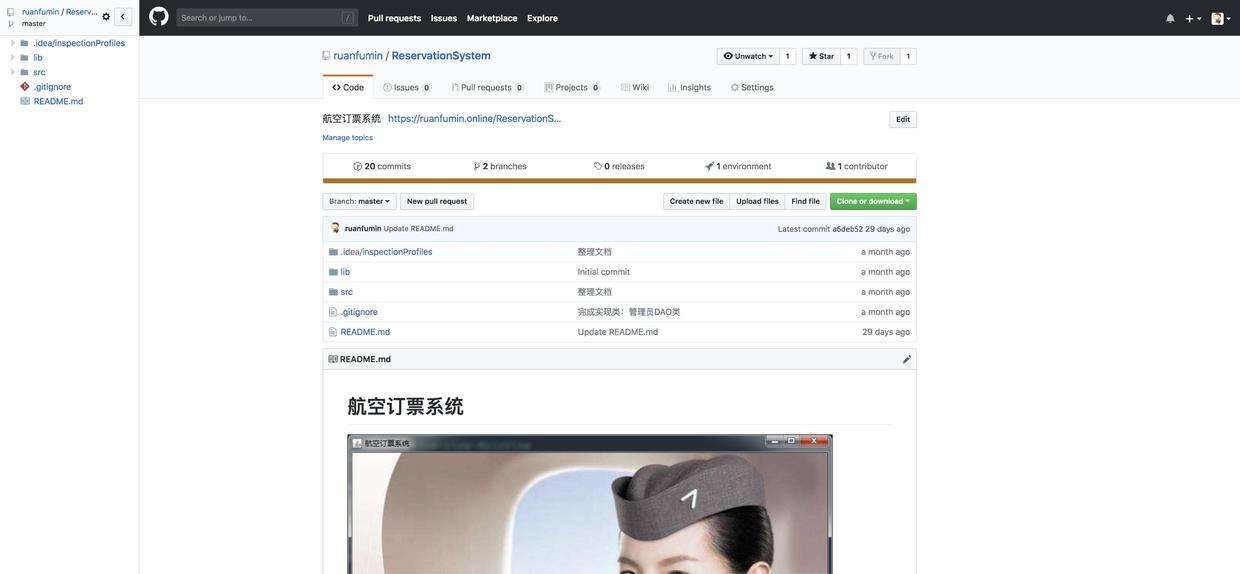
Task: Open Initial commit message for lib
Action: 604,272
